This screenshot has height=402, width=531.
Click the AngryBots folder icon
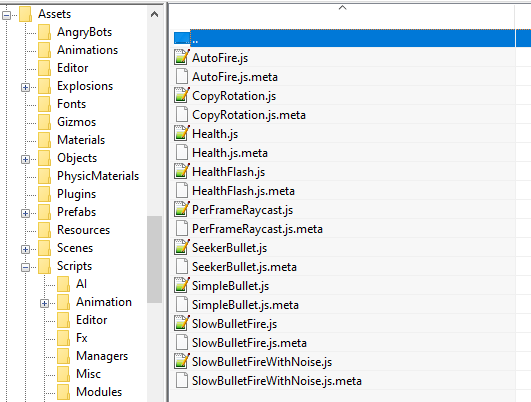coord(44,32)
